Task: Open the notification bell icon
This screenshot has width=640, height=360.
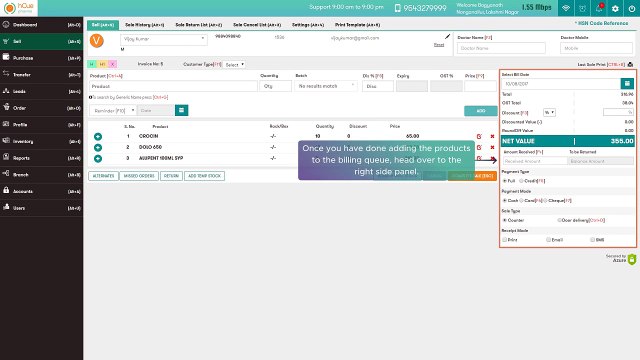Action: point(599,8)
